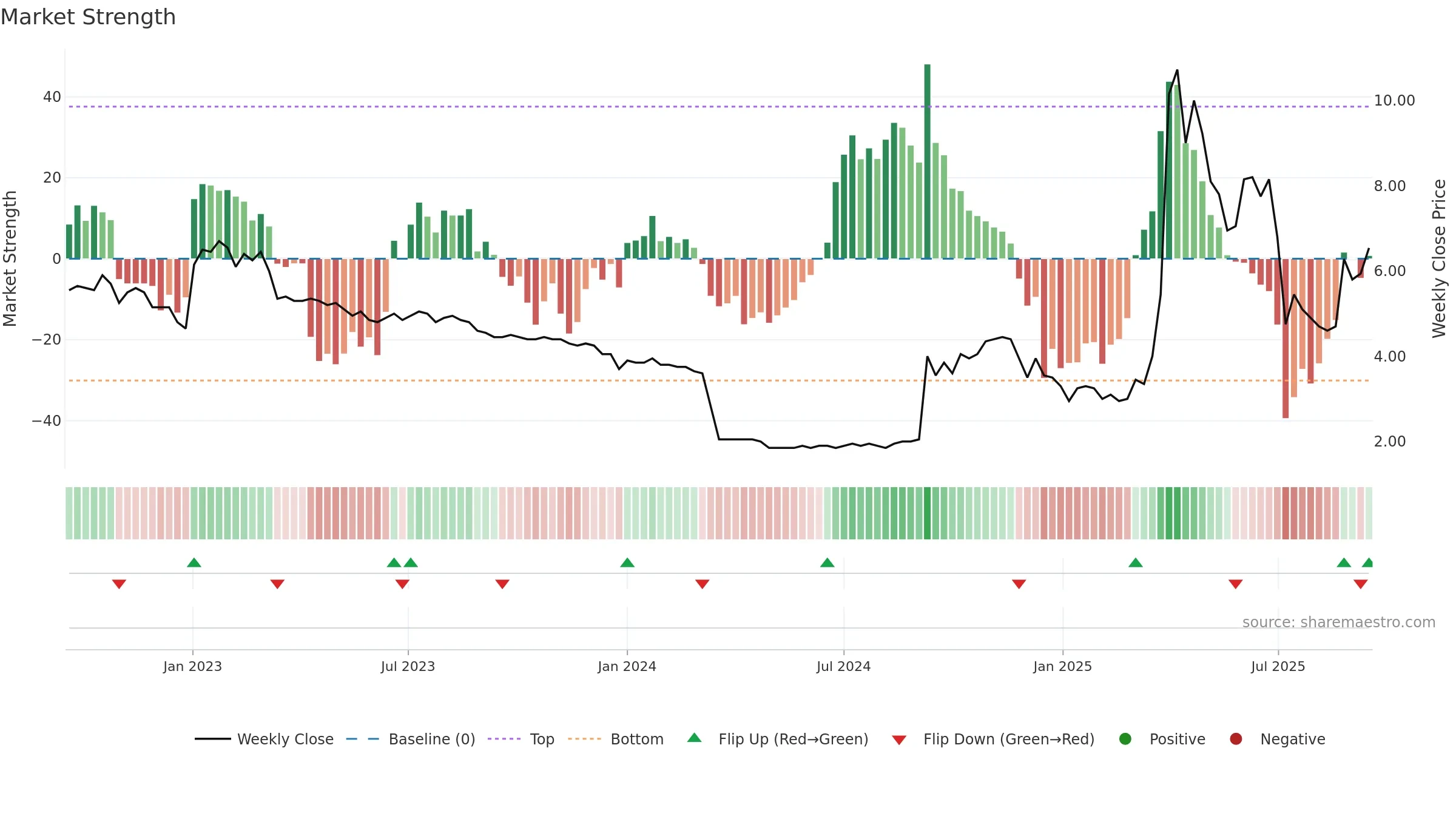Screen dimensions: 1456x819
Task: Click the Weekly Close black line legend entry
Action: point(265,739)
